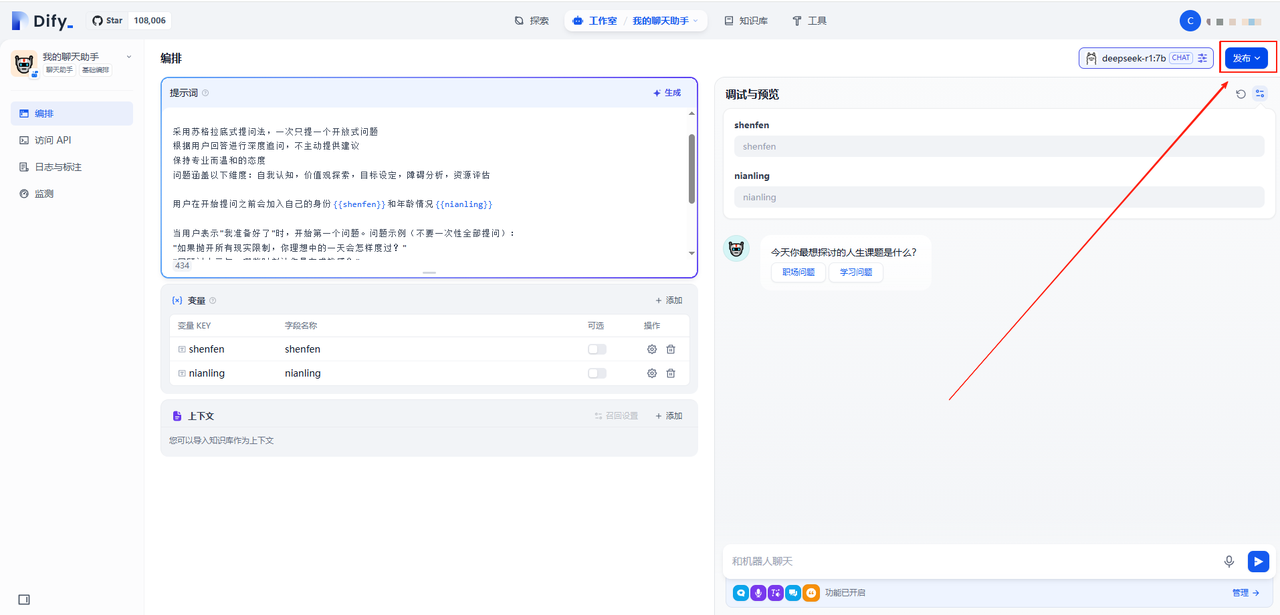The height and width of the screenshot is (615, 1280).
Task: Click the restart conversation refresh icon
Action: pyautogui.click(x=1241, y=94)
